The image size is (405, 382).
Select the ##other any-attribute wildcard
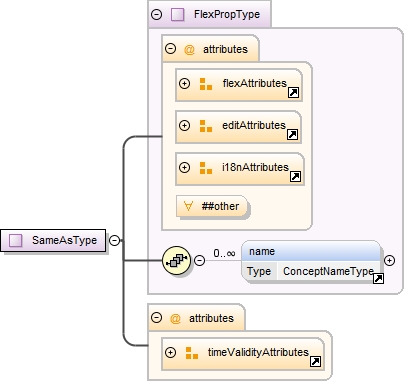(x=212, y=206)
